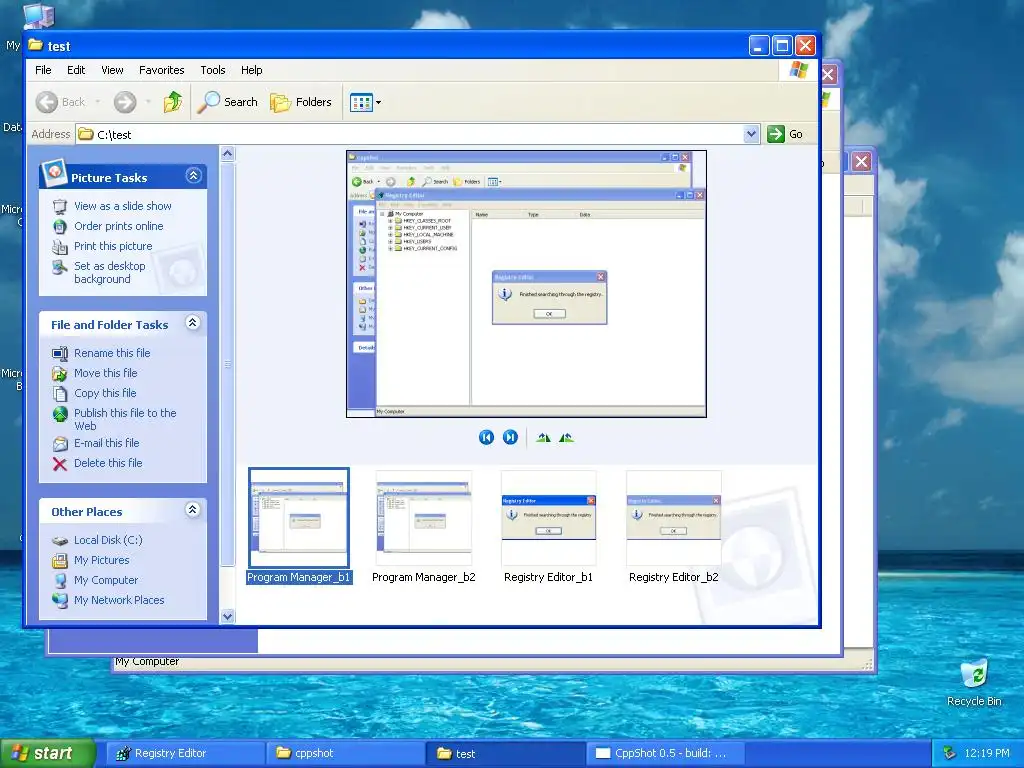The width and height of the screenshot is (1024, 768).
Task: Click the Move this file icon
Action: click(59, 374)
